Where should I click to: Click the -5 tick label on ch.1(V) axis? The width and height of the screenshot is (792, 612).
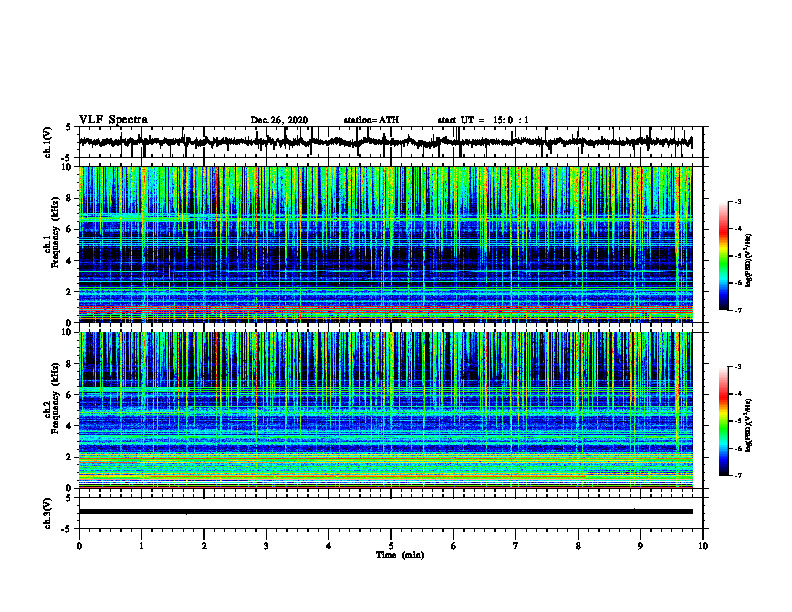pyautogui.click(x=67, y=157)
